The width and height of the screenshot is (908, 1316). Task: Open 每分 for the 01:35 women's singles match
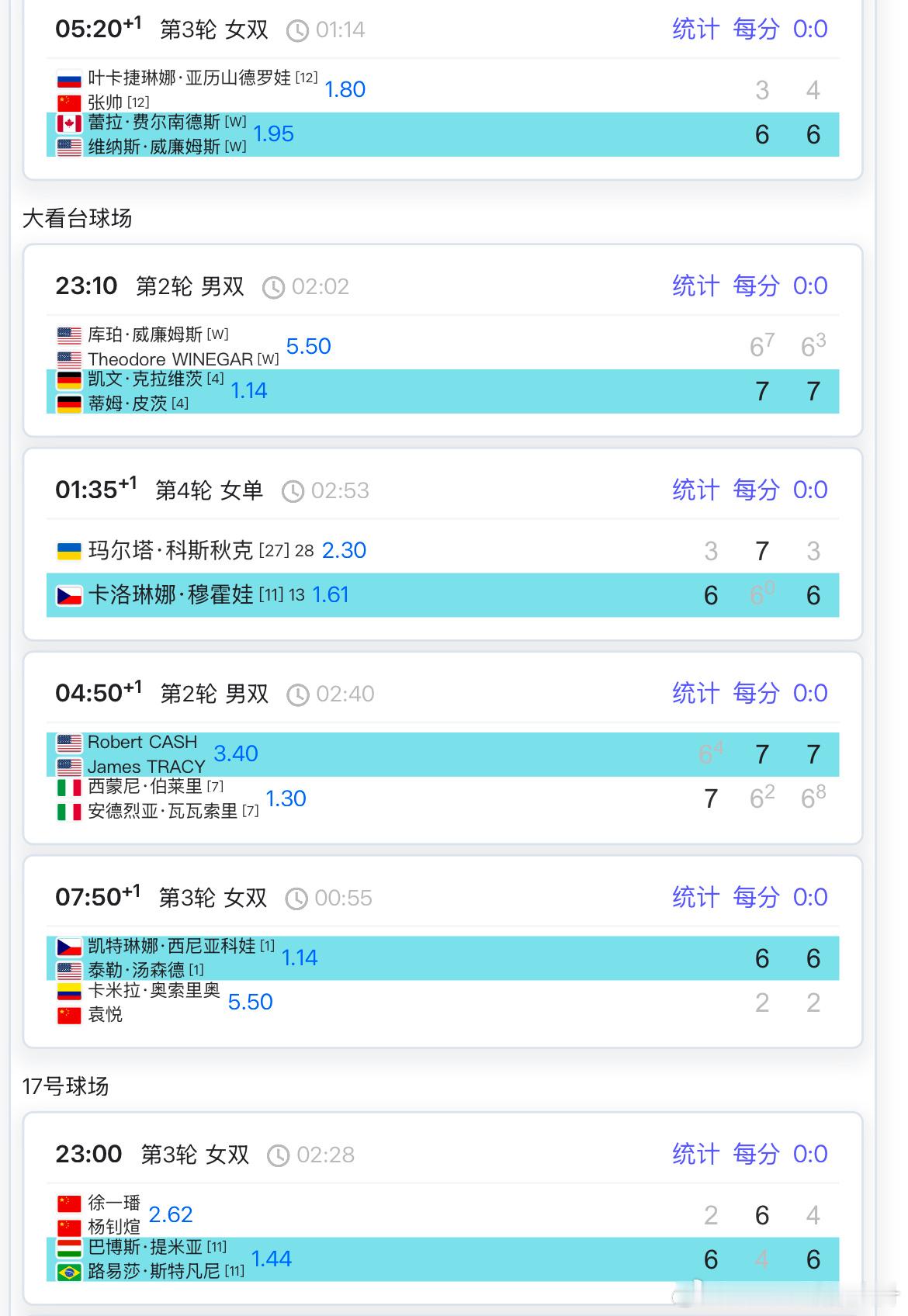tap(756, 490)
